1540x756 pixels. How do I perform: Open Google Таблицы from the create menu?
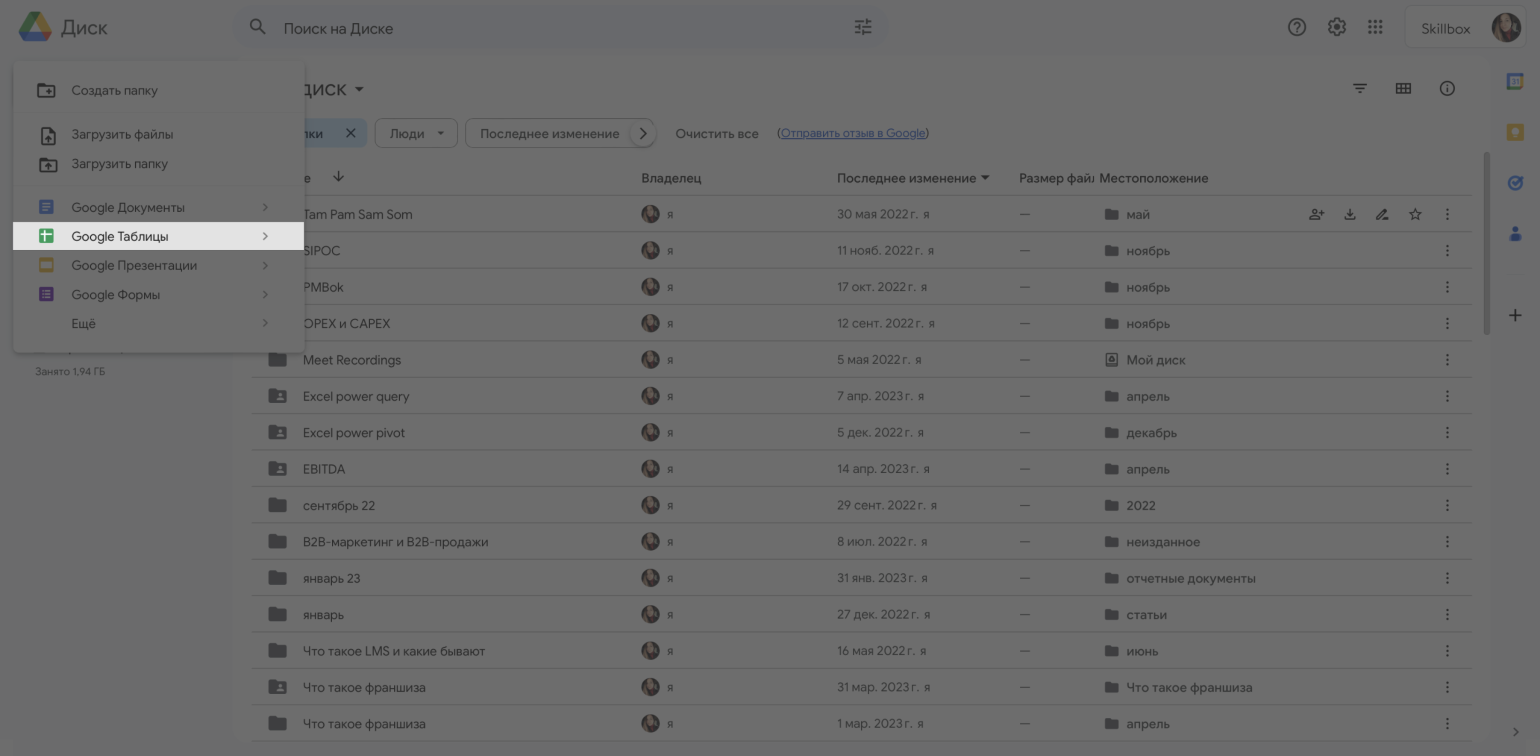tap(120, 236)
